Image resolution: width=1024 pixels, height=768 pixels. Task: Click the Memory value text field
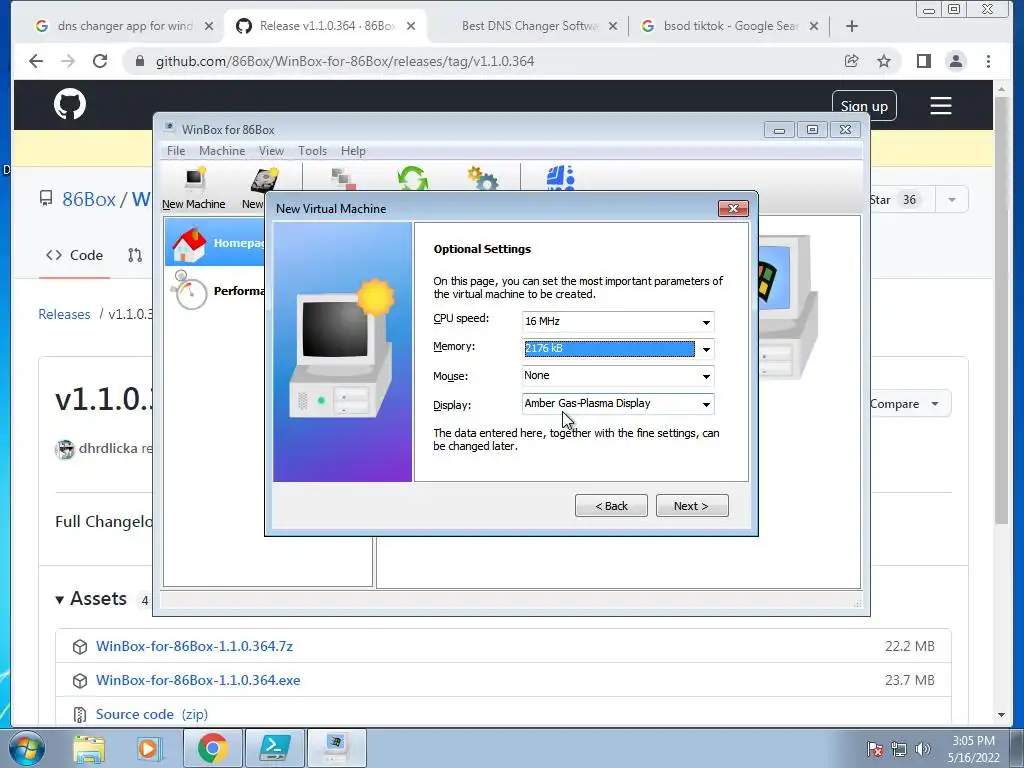pos(609,349)
